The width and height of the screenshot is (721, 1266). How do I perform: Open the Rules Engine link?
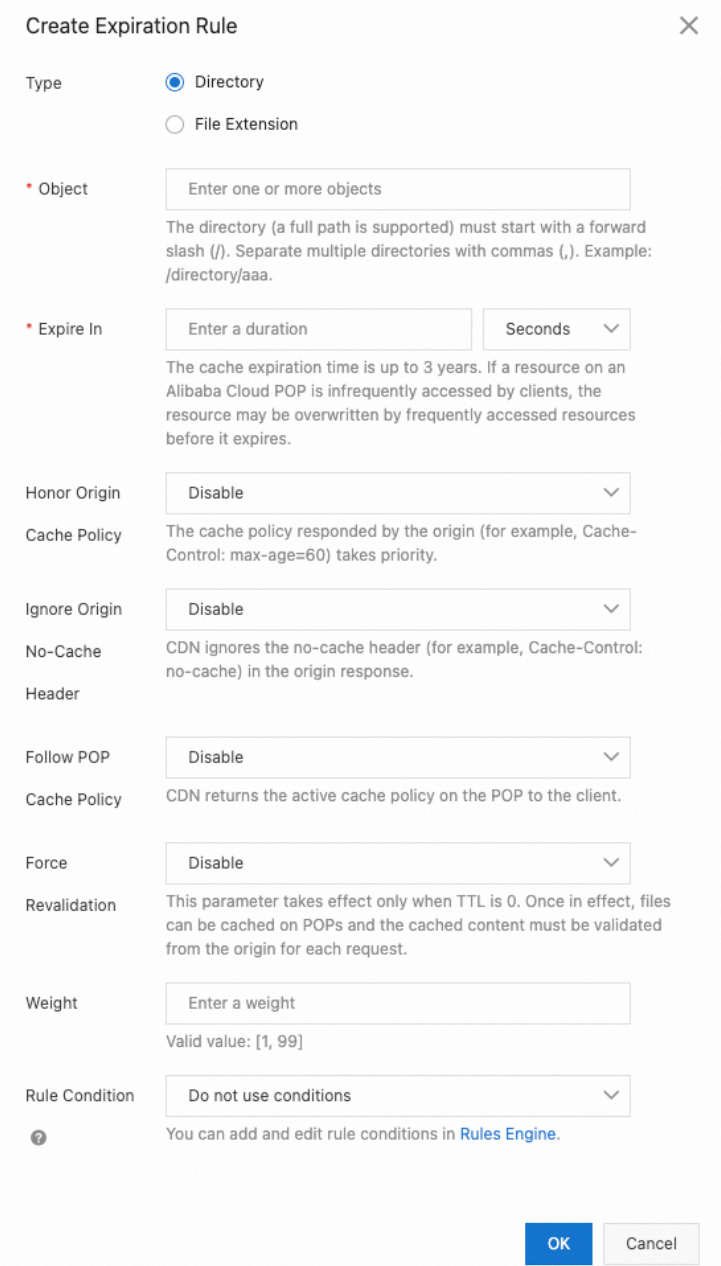[x=508, y=1134]
